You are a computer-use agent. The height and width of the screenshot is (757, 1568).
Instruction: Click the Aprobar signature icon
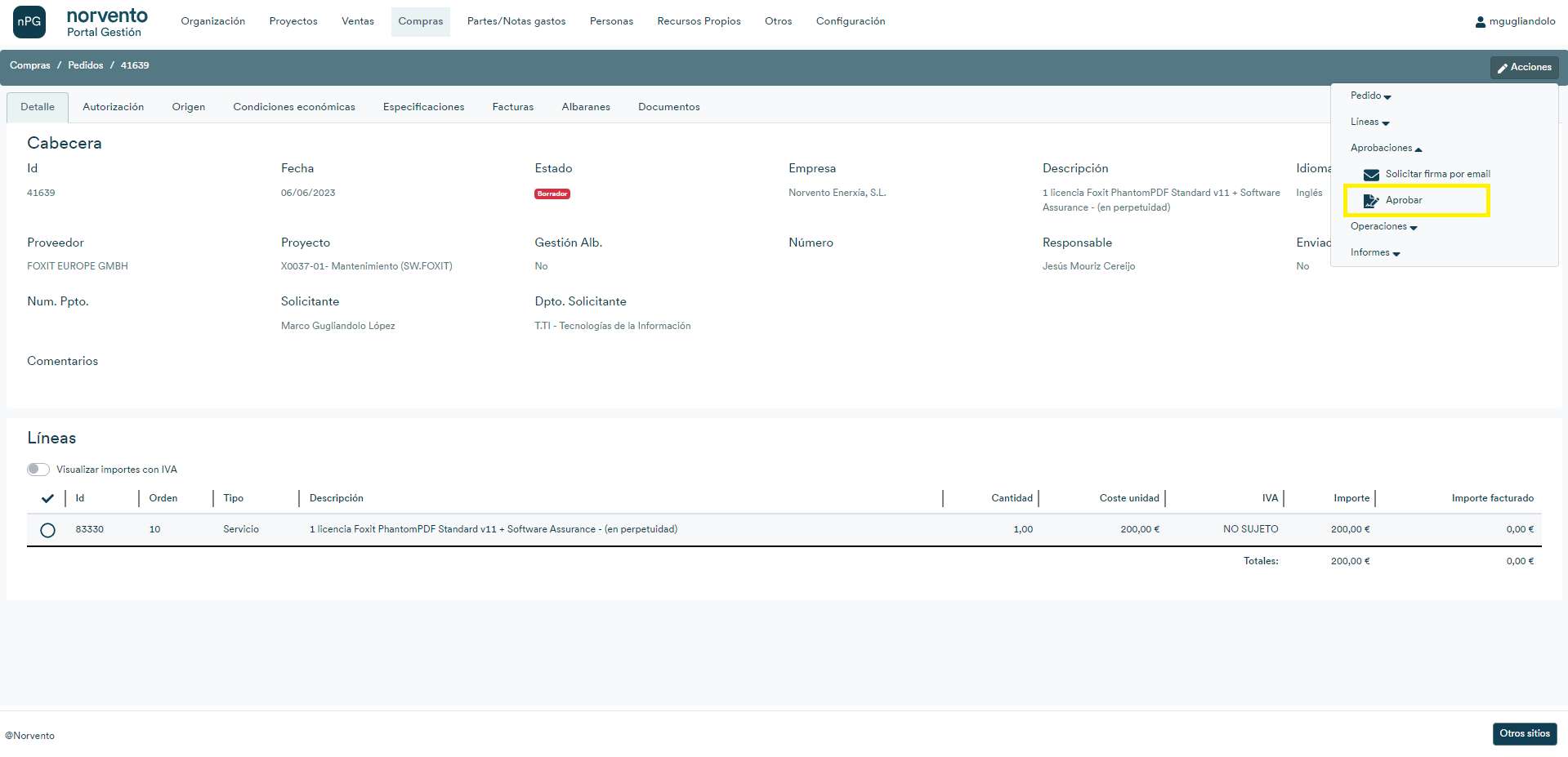click(1371, 201)
